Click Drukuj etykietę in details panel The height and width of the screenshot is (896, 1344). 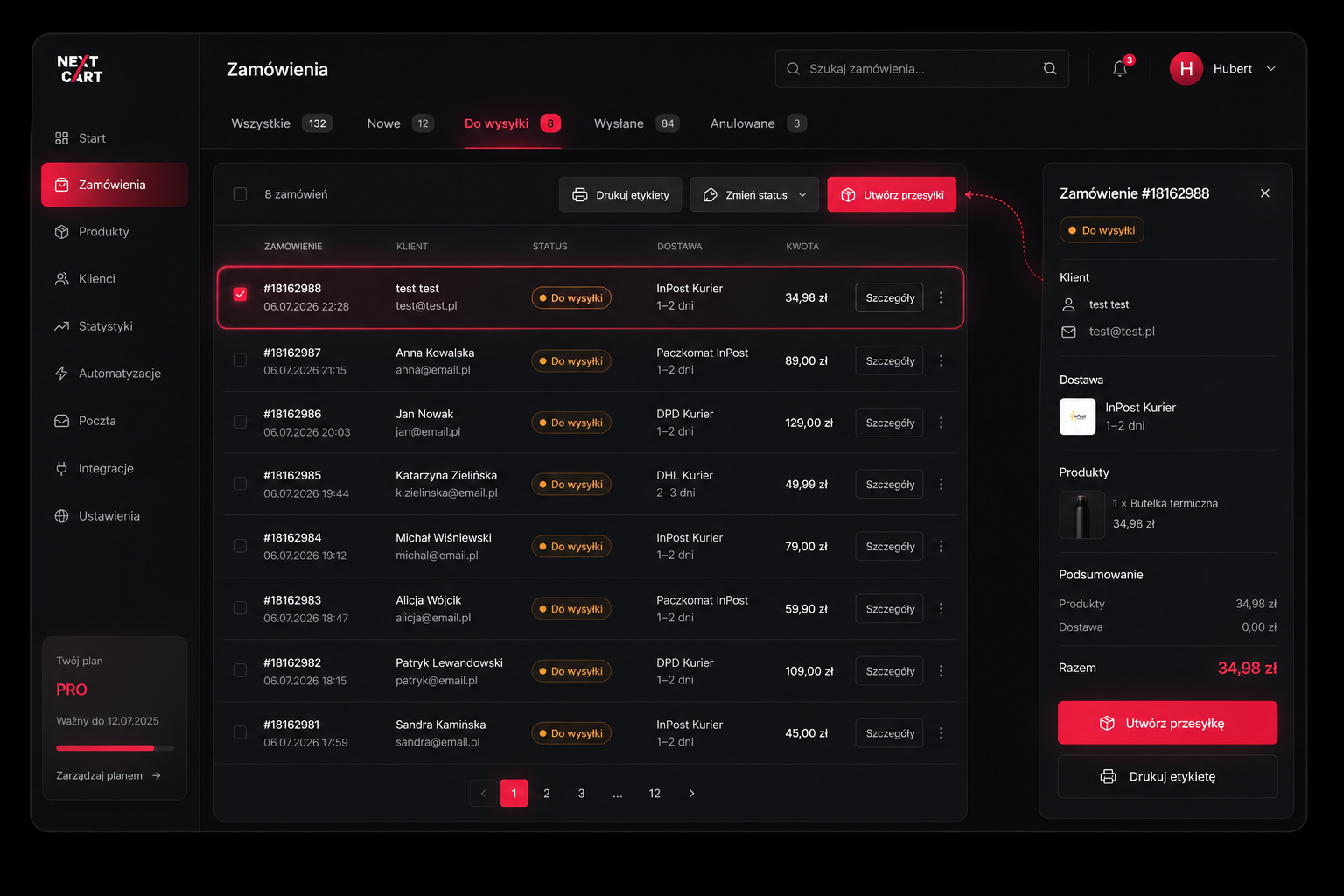pos(1167,776)
